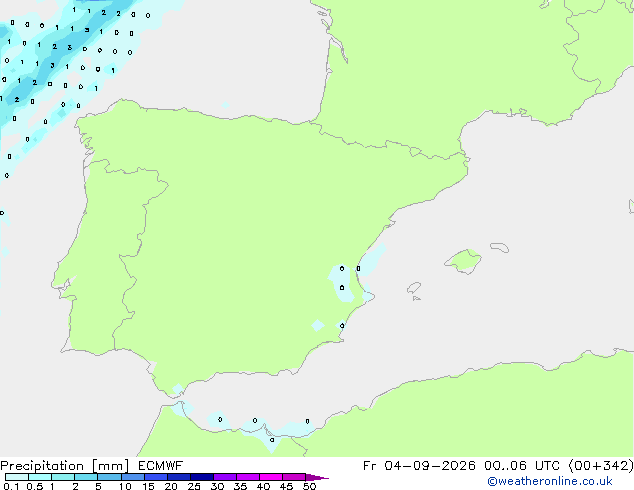Click the '35' legend scale label

[x=240, y=486]
